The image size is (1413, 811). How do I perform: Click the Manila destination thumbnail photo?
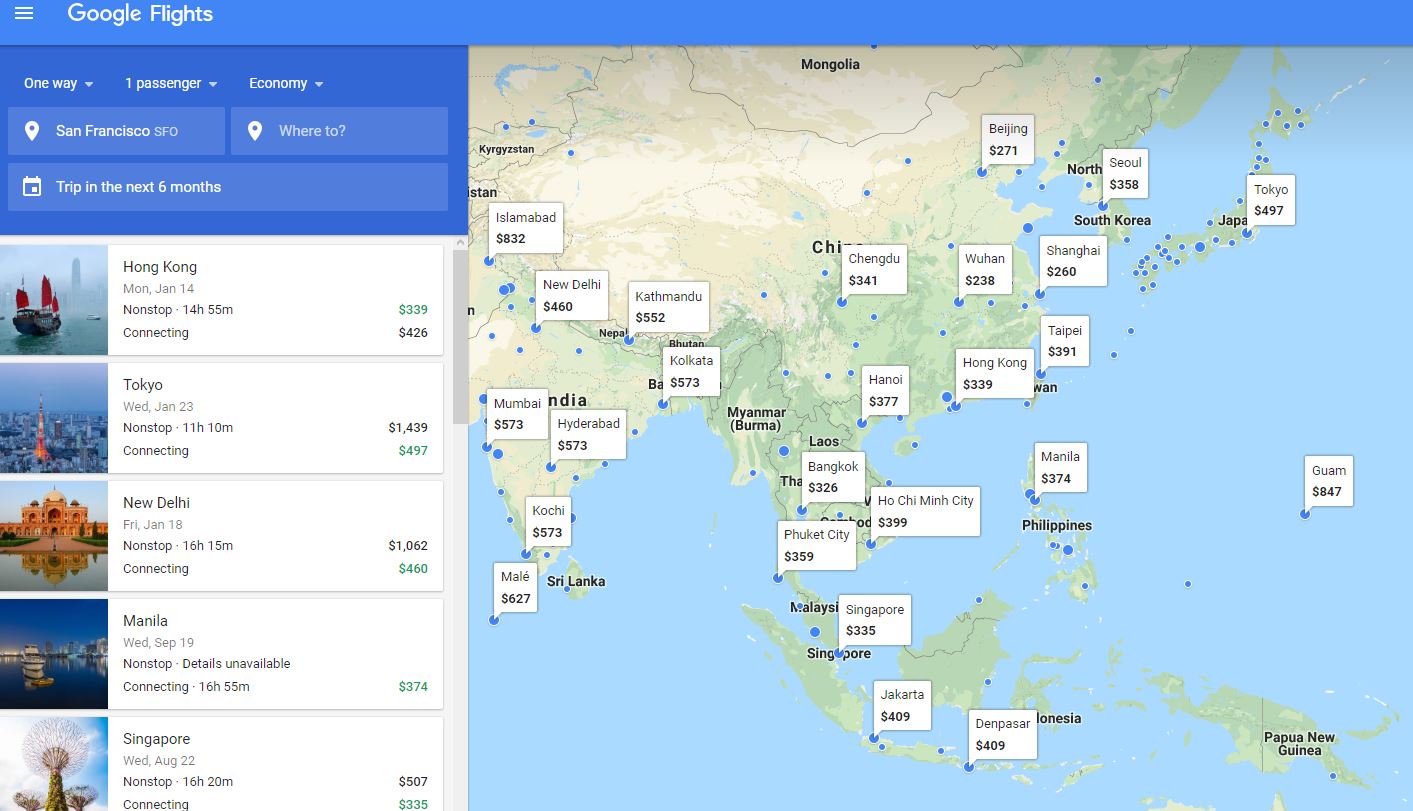pos(54,653)
